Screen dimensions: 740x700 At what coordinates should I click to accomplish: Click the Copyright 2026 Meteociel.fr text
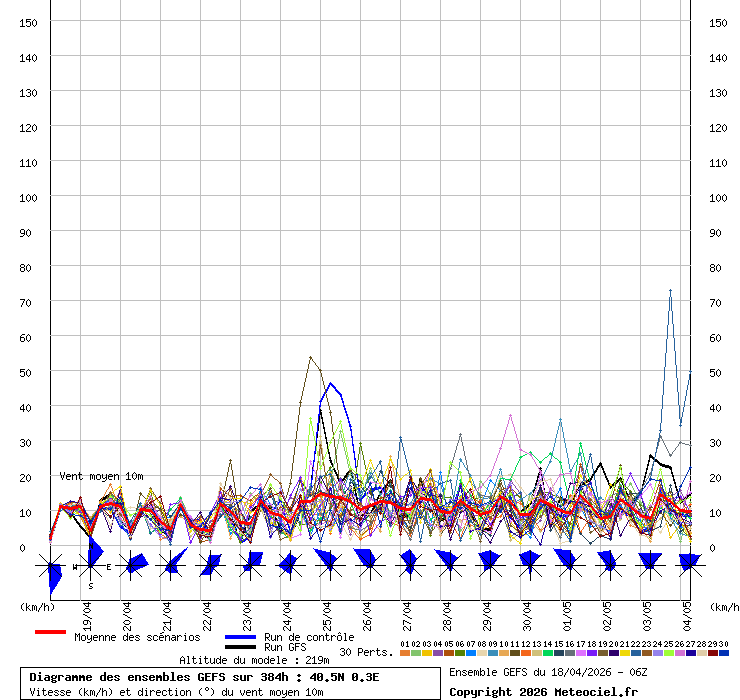point(543,692)
